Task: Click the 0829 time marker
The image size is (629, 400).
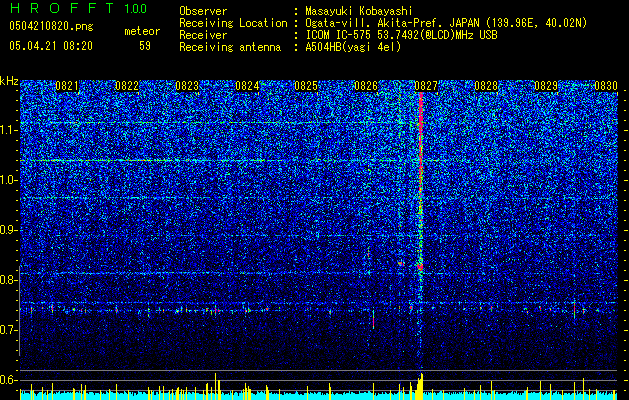Action: coord(546,86)
